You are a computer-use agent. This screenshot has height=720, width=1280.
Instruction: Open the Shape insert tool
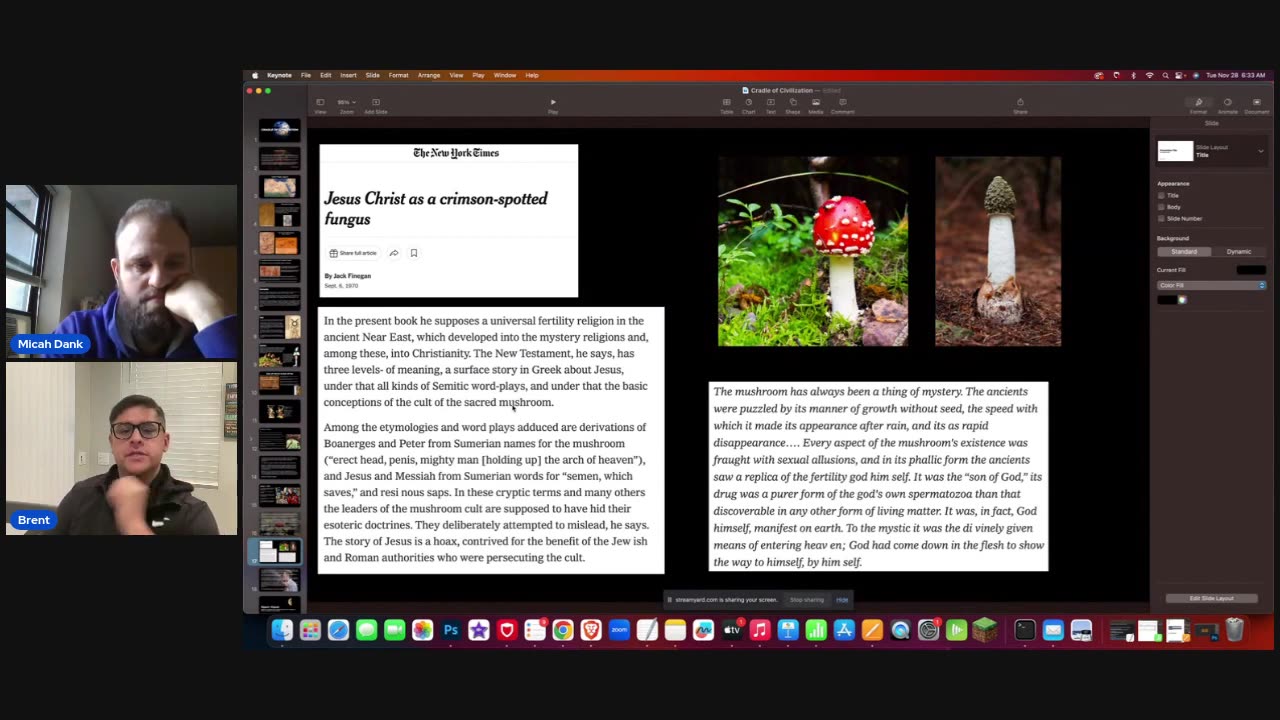coord(793,105)
